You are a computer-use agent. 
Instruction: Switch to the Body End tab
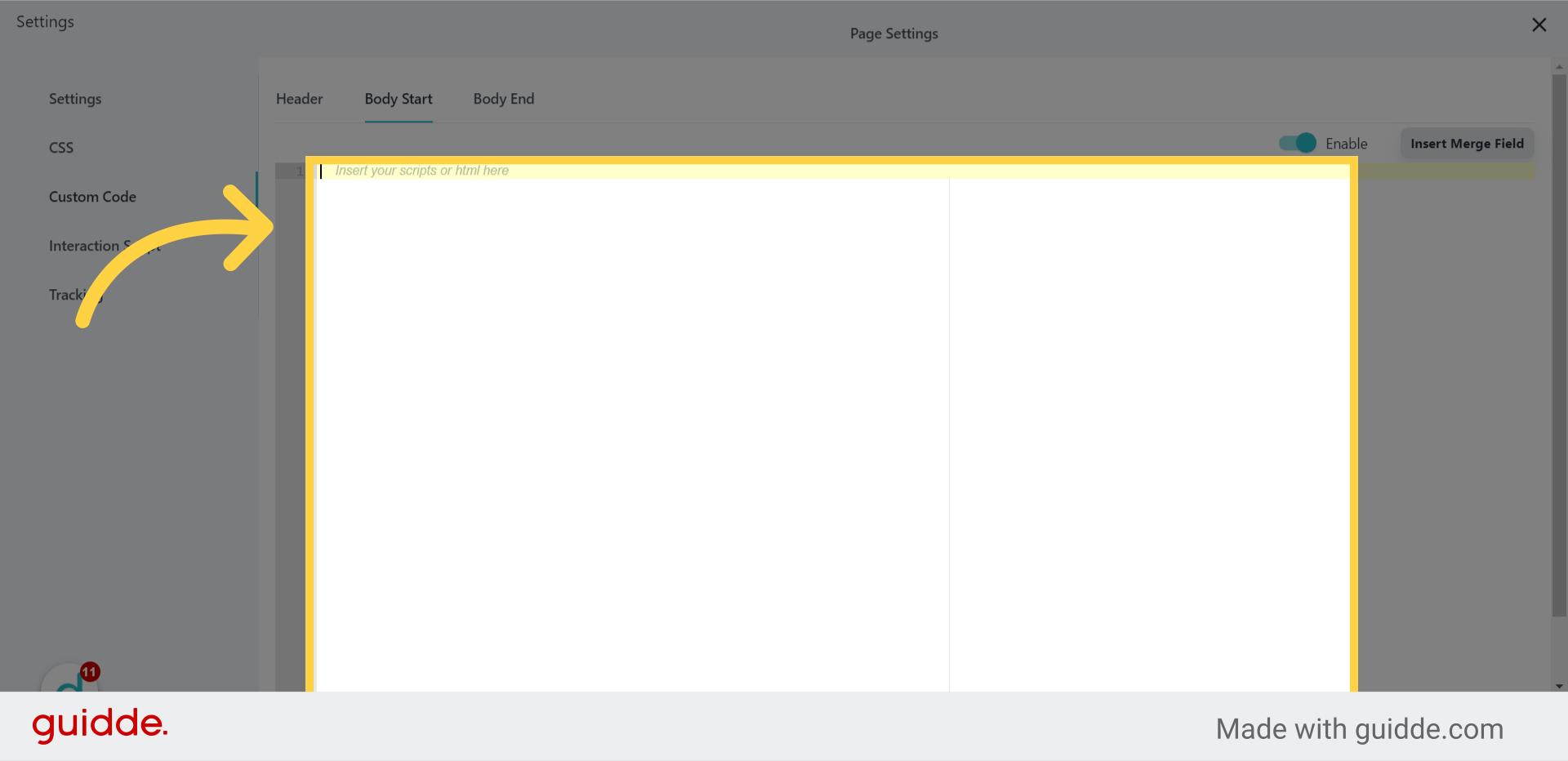[x=503, y=99]
